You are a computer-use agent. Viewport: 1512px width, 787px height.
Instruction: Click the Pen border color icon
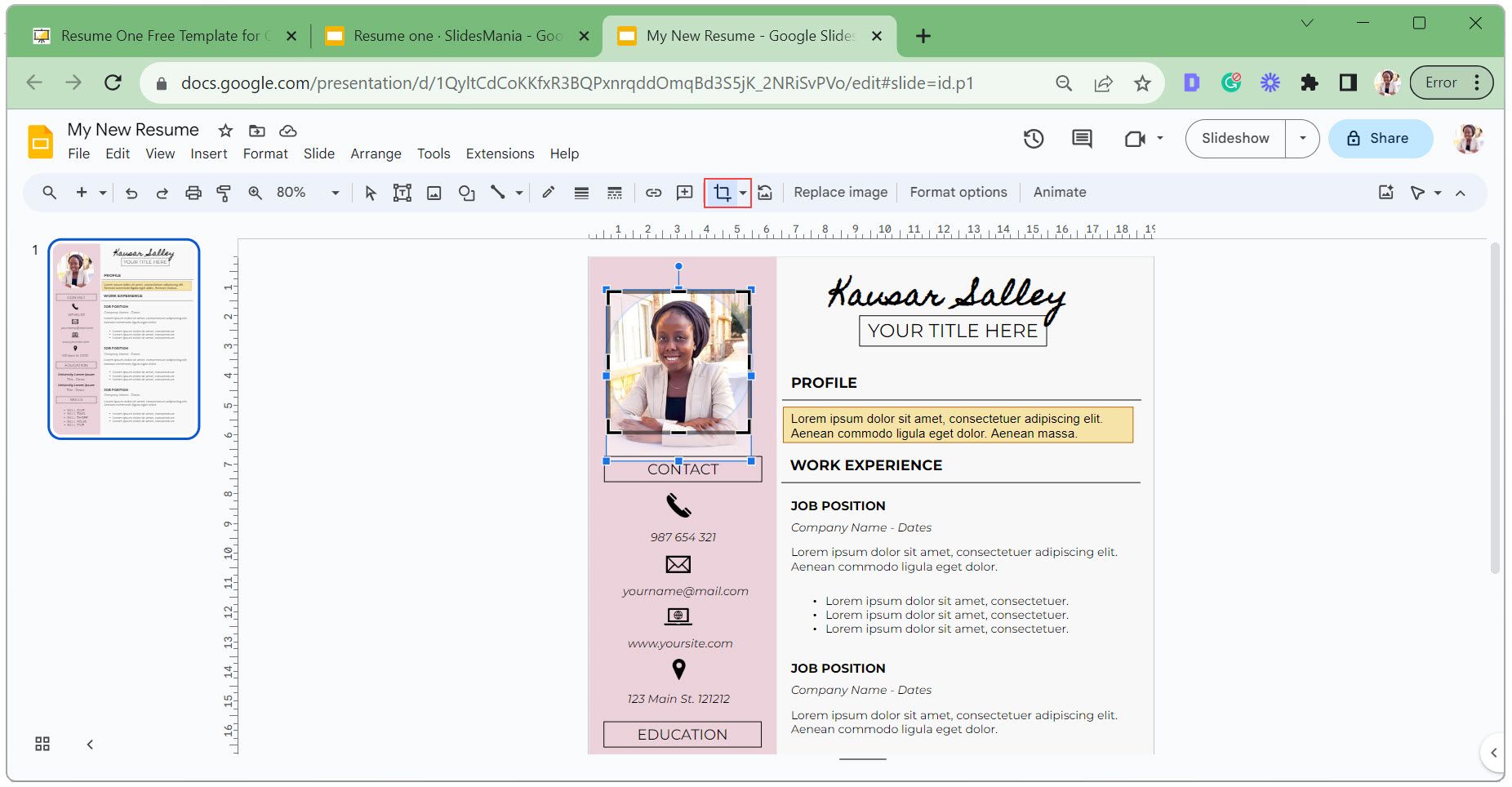point(549,193)
